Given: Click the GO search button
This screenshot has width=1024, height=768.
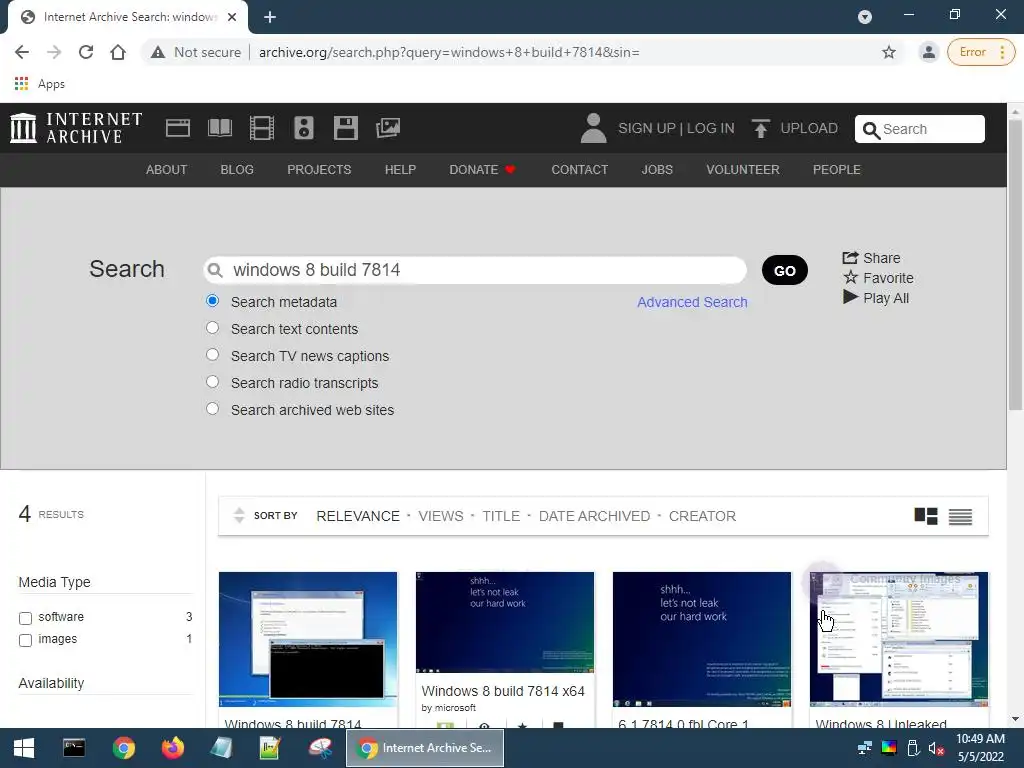Looking at the screenshot, I should 785,270.
